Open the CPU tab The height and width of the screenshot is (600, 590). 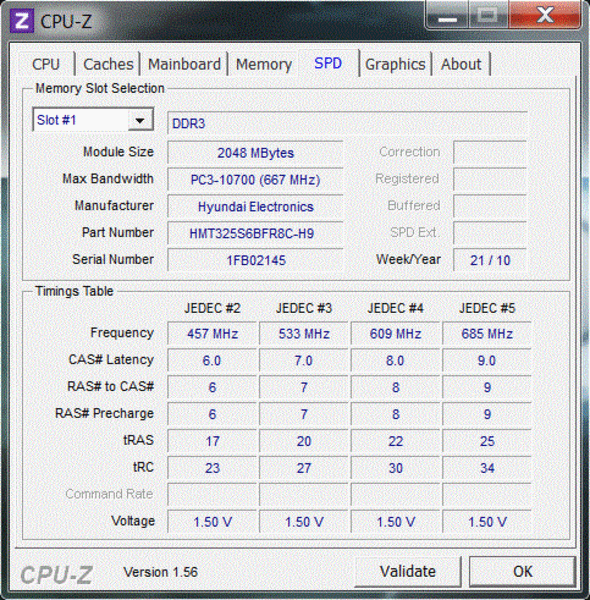tap(46, 64)
